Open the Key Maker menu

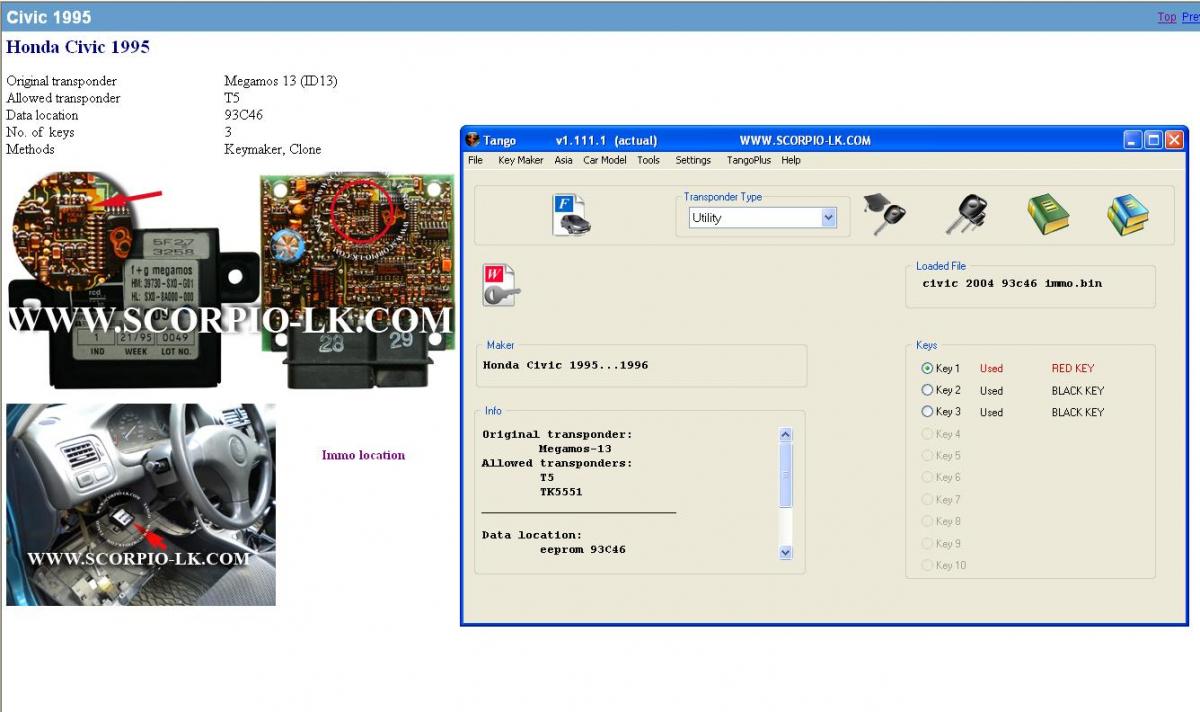521,160
